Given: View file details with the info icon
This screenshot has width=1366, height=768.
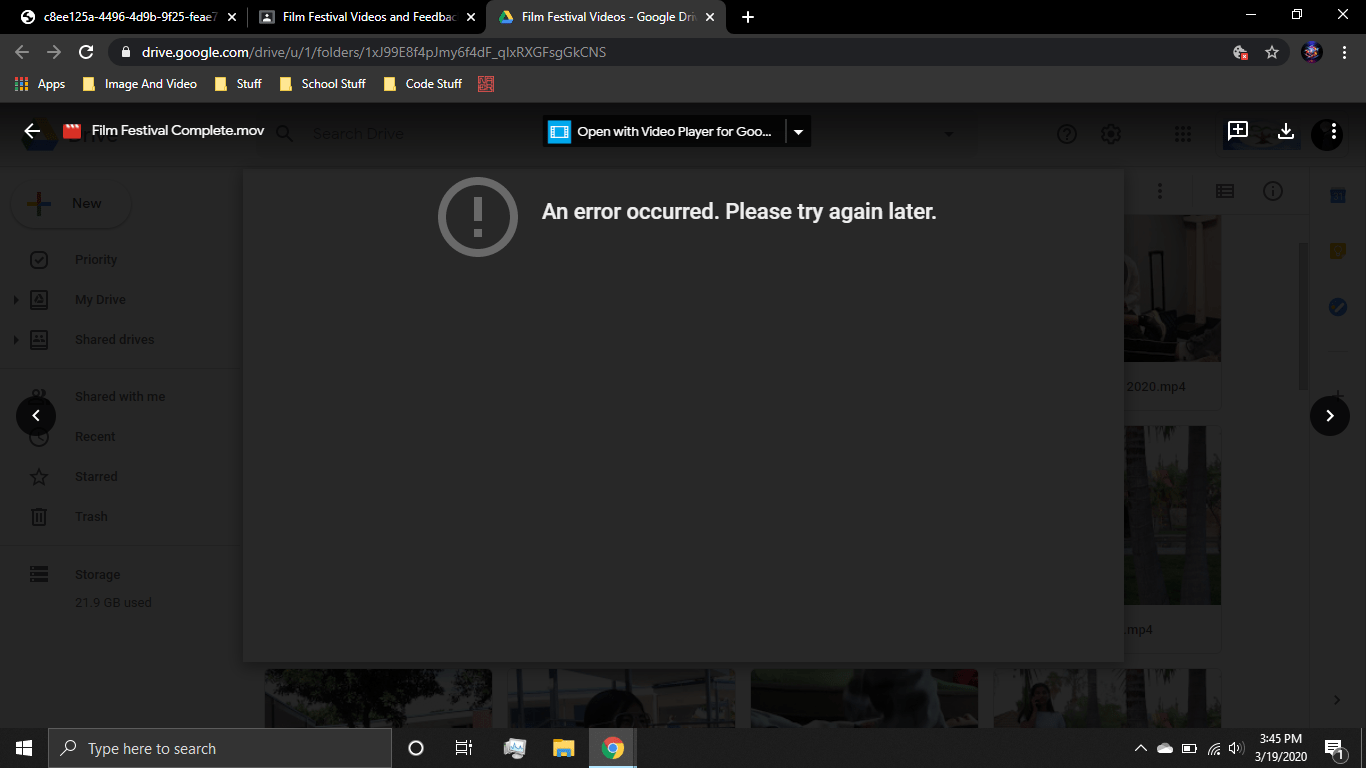Looking at the screenshot, I should tap(1273, 191).
